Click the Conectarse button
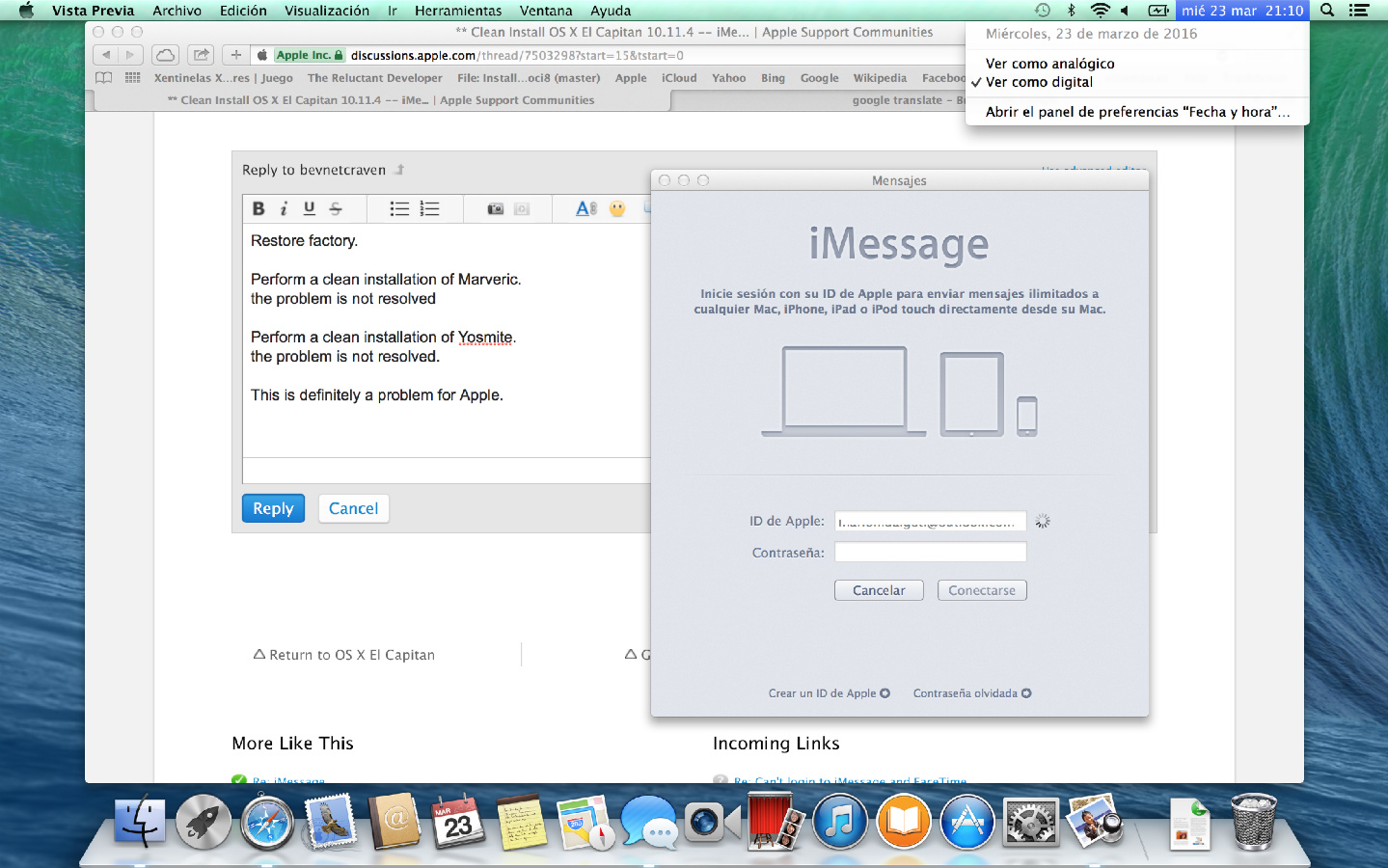 [982, 590]
